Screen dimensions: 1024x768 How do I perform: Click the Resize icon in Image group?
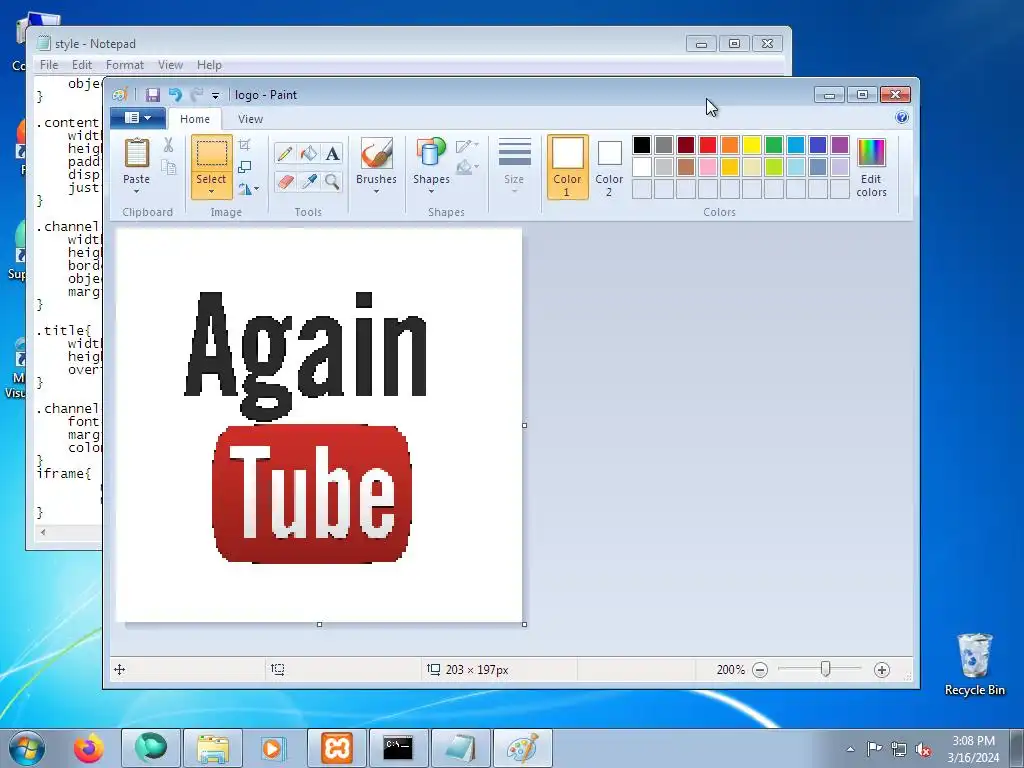click(x=244, y=167)
